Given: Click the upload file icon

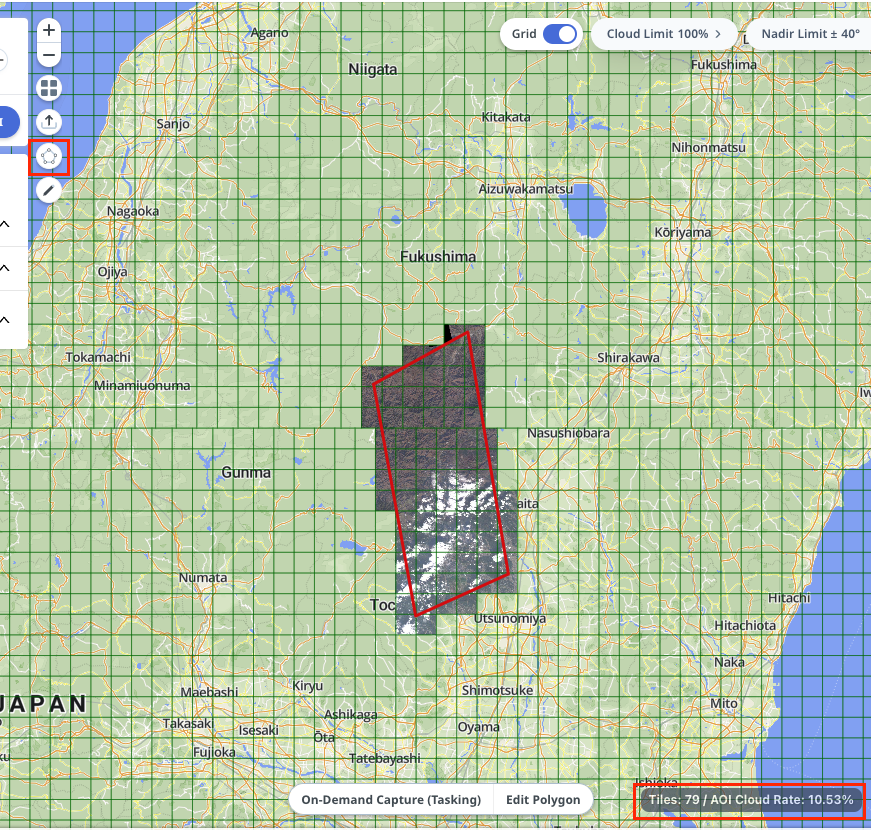Looking at the screenshot, I should [49, 121].
